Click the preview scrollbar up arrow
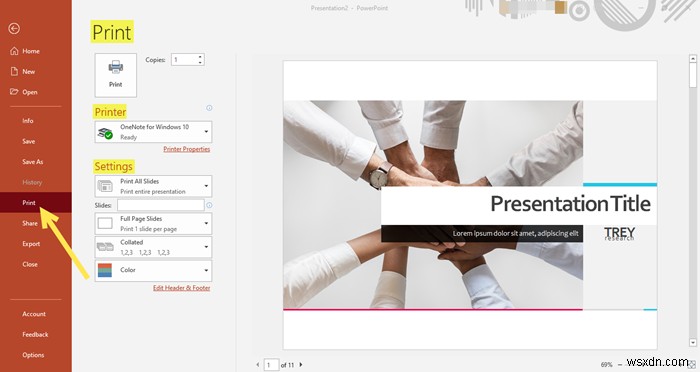The image size is (700, 372). [x=693, y=59]
